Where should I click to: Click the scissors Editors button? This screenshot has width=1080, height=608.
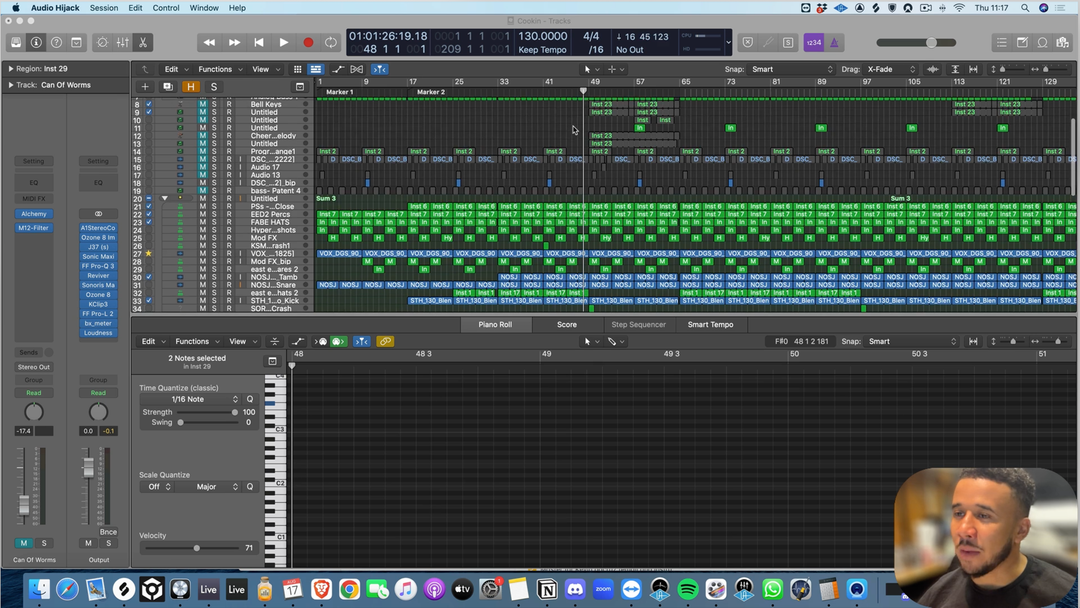pos(143,43)
